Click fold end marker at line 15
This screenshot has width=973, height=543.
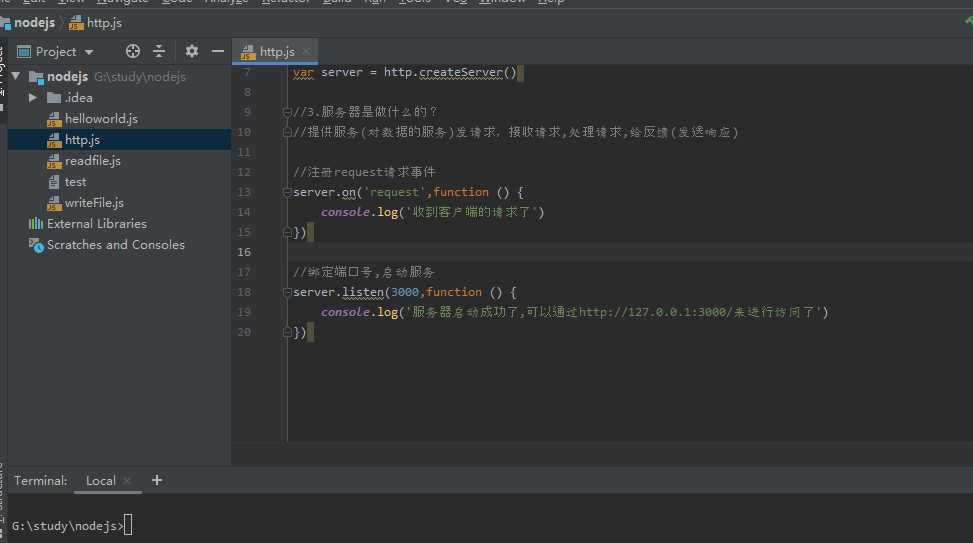pyautogui.click(x=287, y=232)
